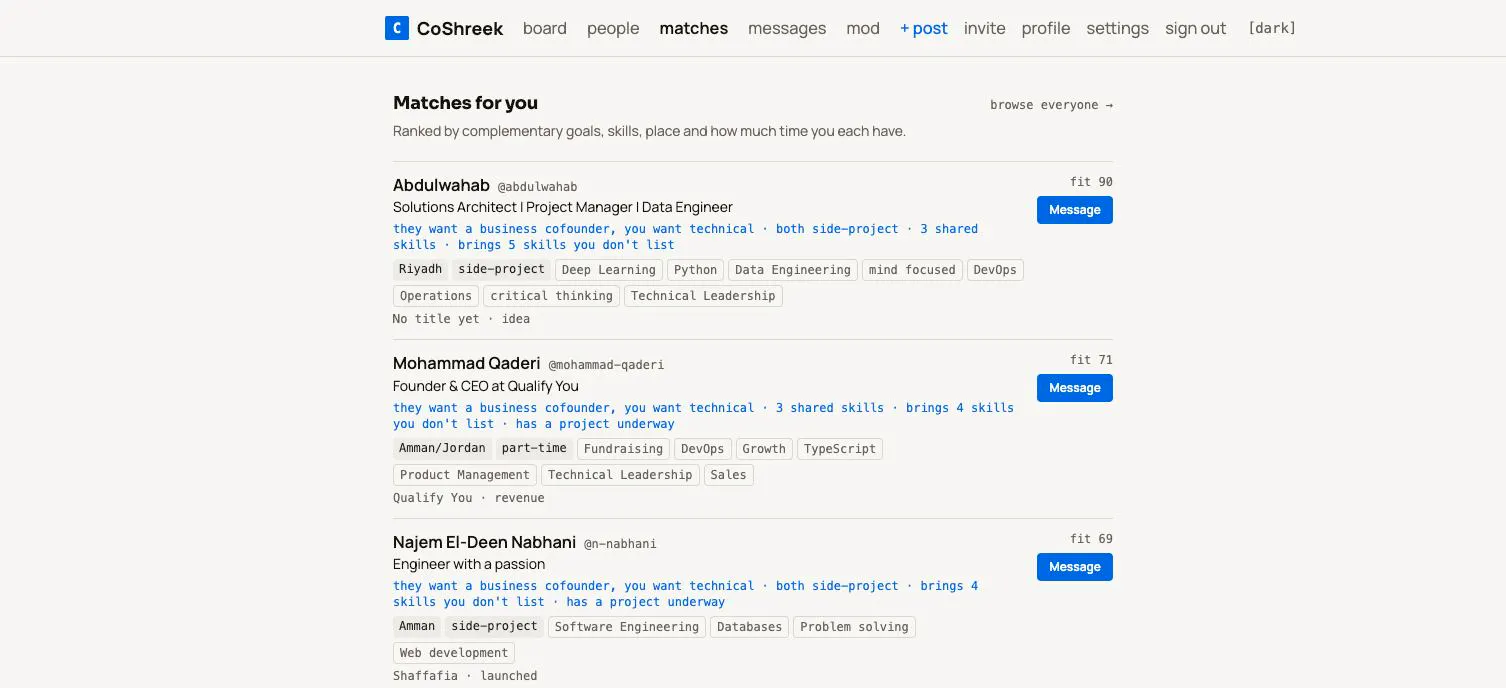Click the Web development tag

coord(454,653)
